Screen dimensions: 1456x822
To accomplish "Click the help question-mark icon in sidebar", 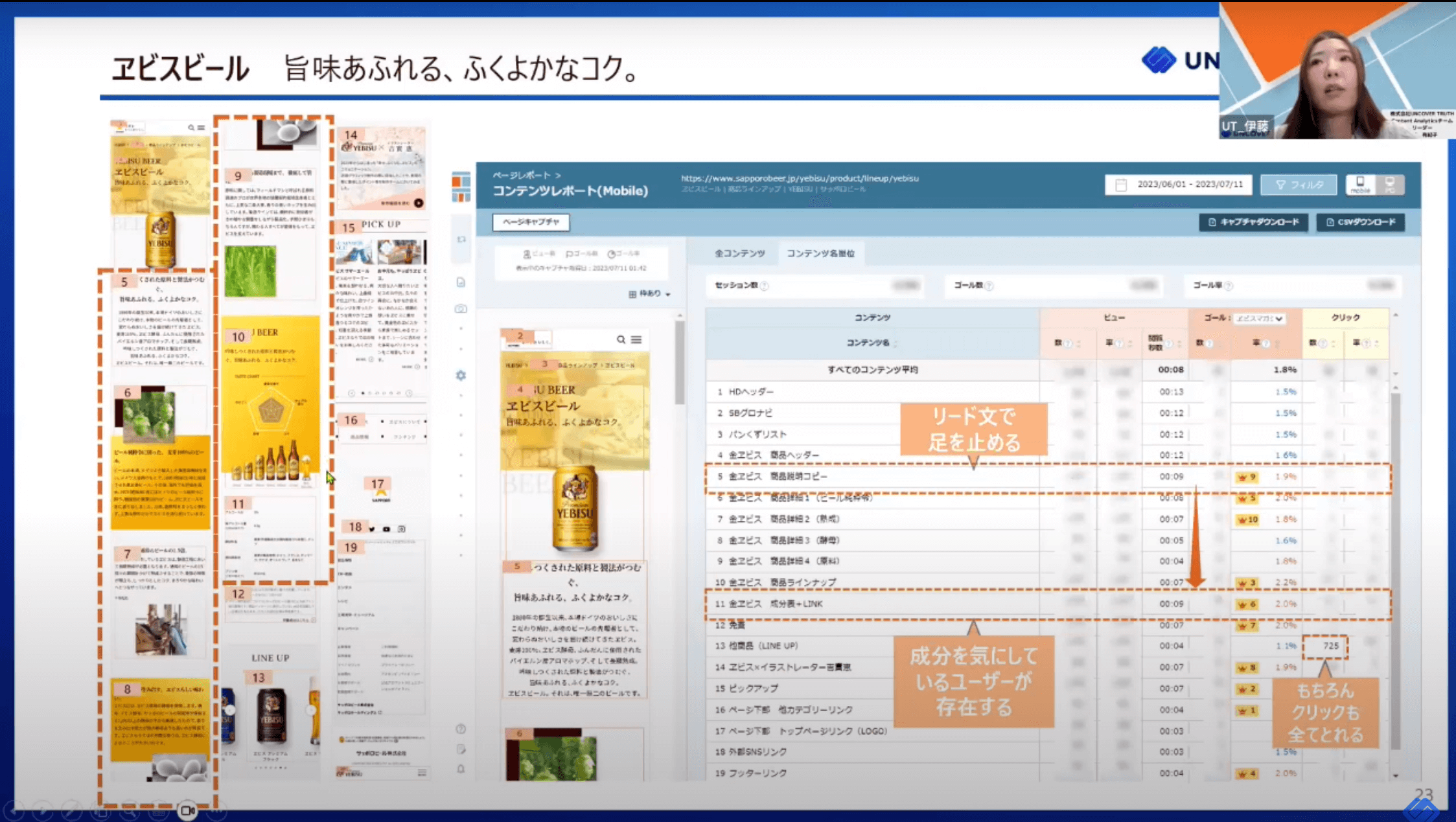I will [x=461, y=729].
